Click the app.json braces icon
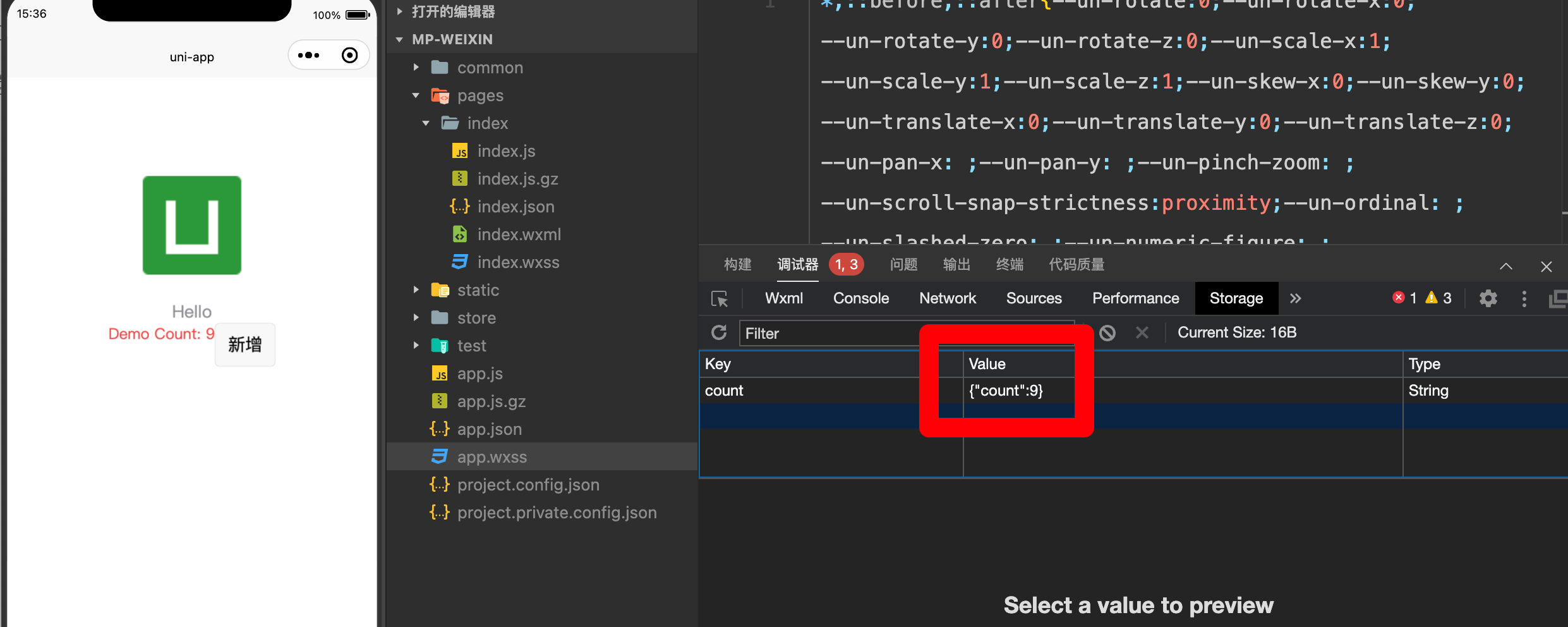The height and width of the screenshot is (627, 1568). (440, 429)
